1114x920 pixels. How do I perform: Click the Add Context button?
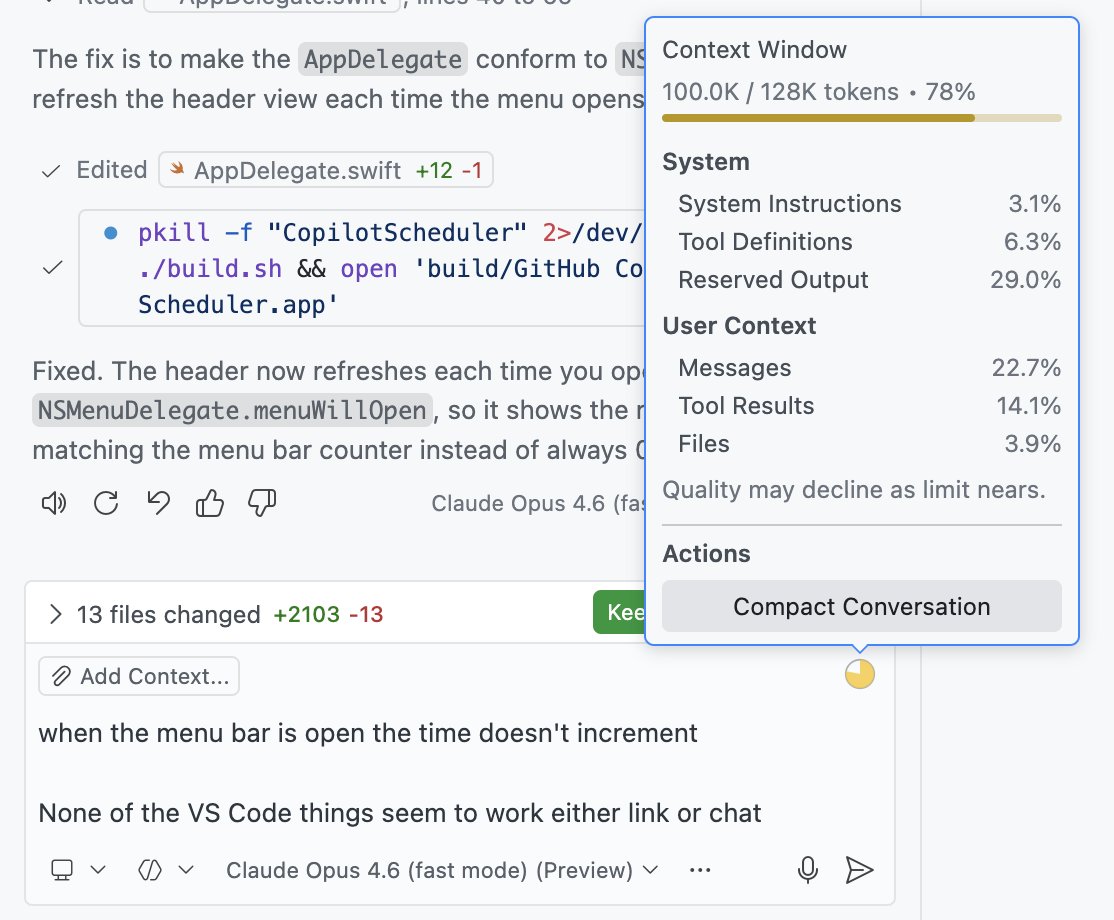click(x=139, y=676)
